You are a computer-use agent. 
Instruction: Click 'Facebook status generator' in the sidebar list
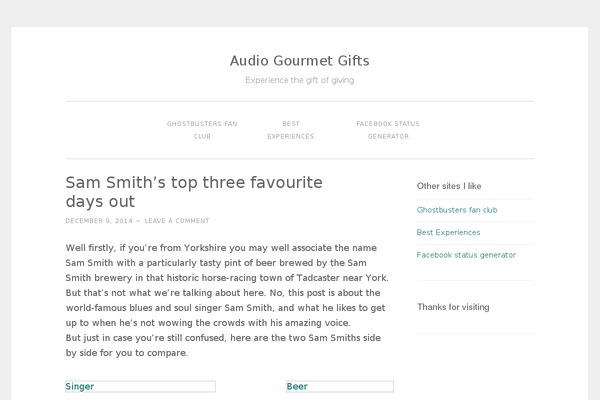(x=466, y=255)
